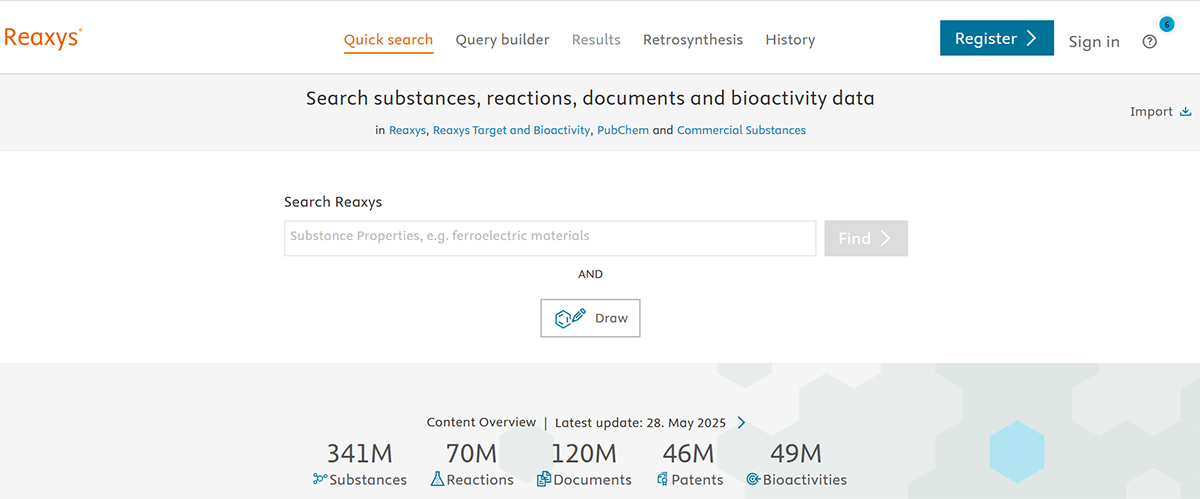This screenshot has height=499, width=1200.
Task: Click the Substances molecule icon
Action: 320,479
